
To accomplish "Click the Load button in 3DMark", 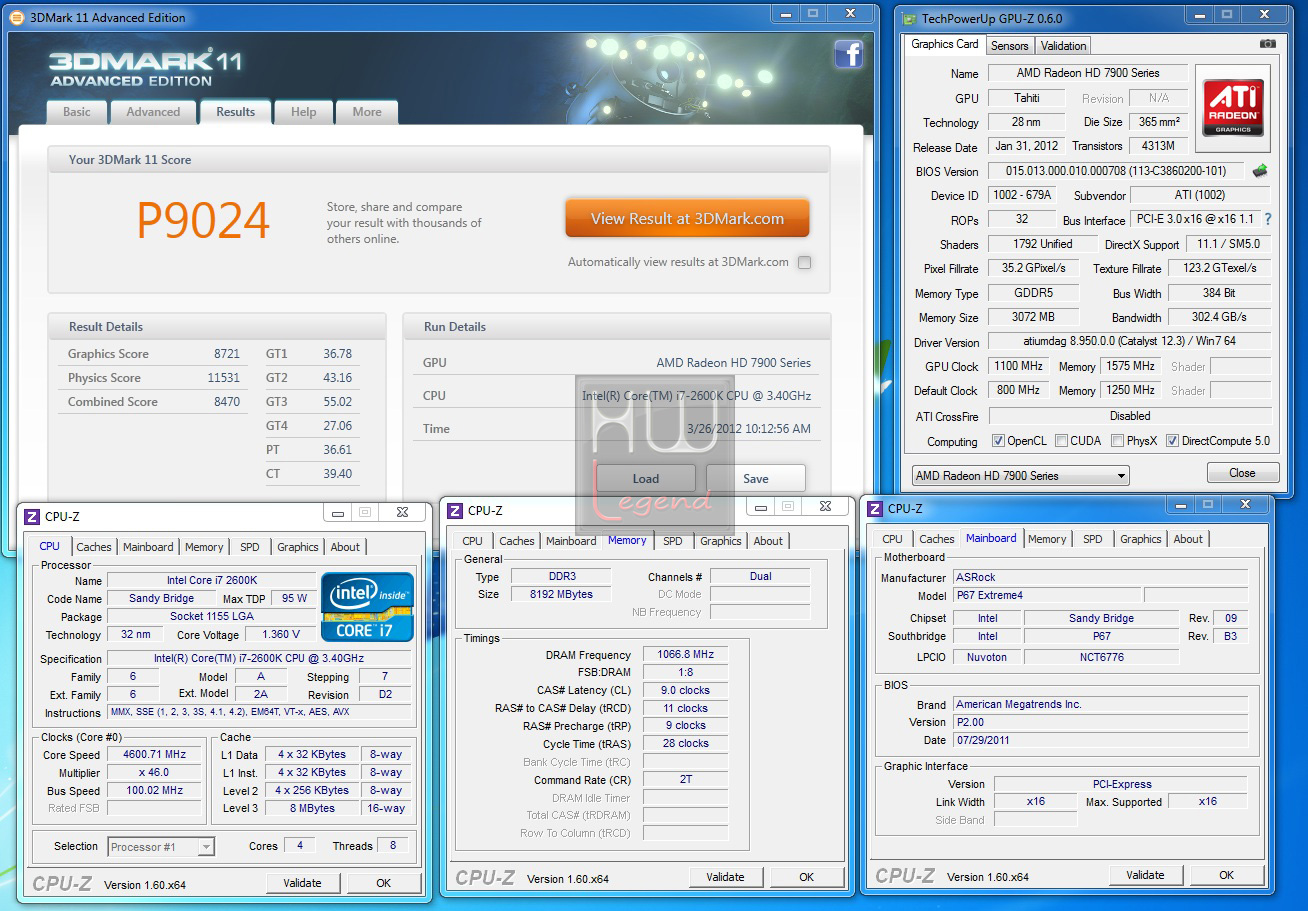I will 646,479.
